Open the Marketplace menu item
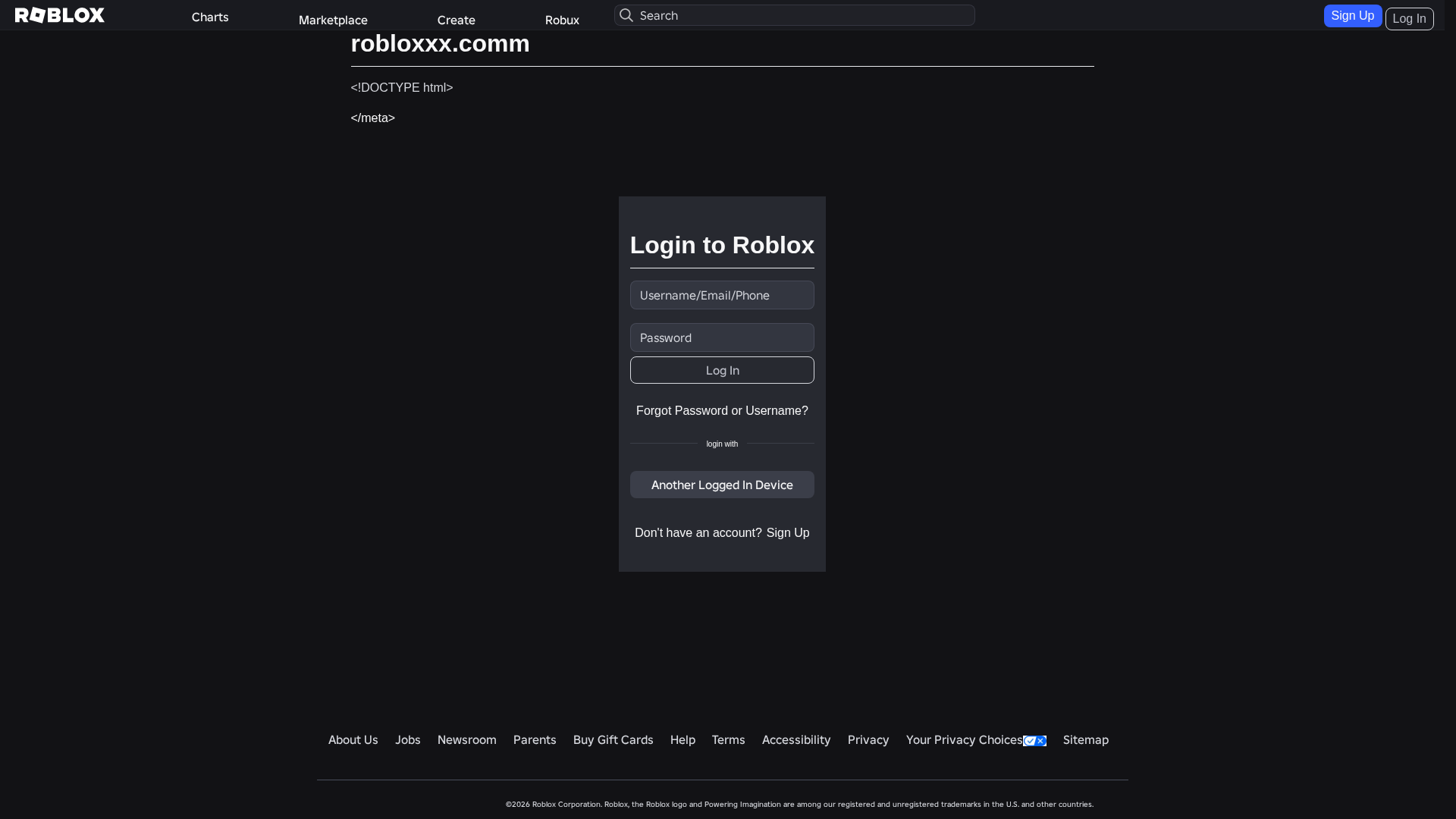Image resolution: width=1456 pixels, height=819 pixels. coord(333,20)
